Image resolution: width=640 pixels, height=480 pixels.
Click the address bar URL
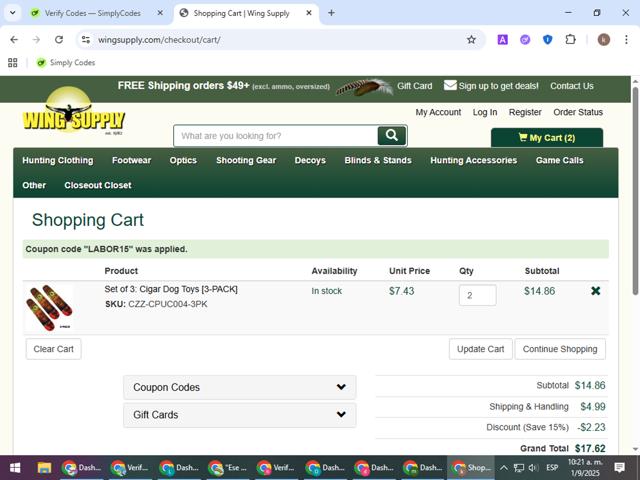[159, 40]
